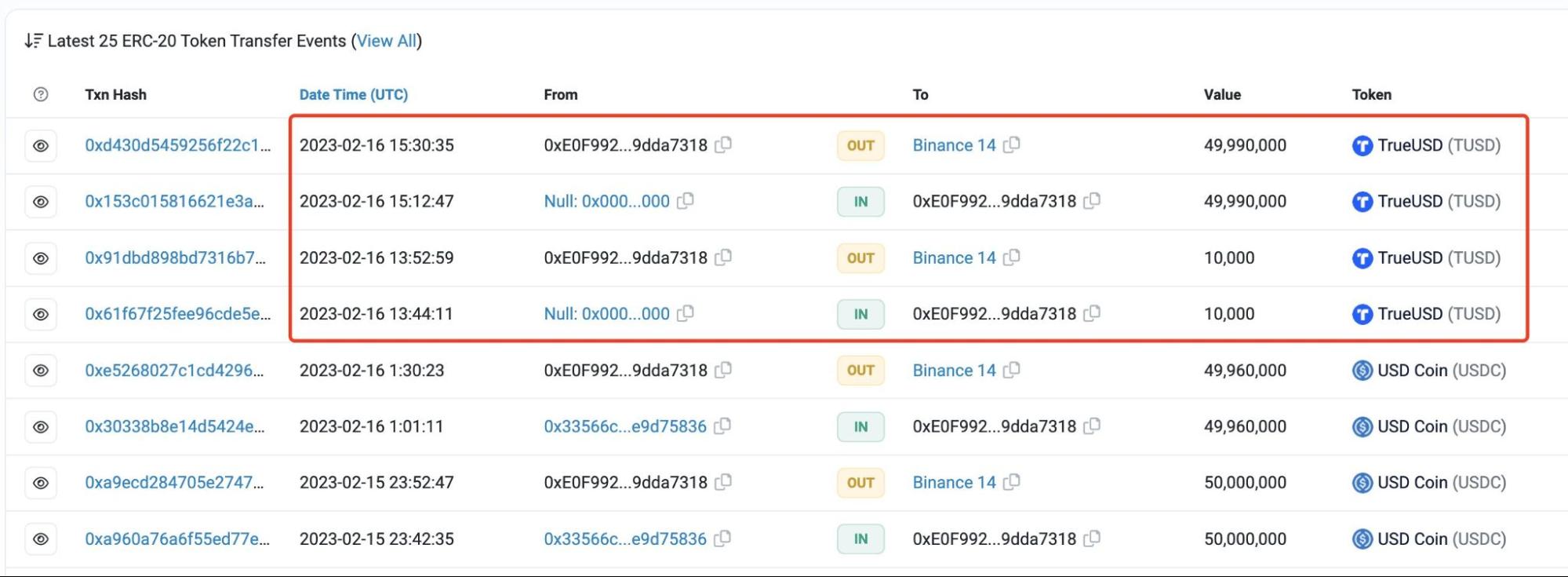
Task: Copy the From address in the 15:30:35 row
Action: (x=723, y=144)
